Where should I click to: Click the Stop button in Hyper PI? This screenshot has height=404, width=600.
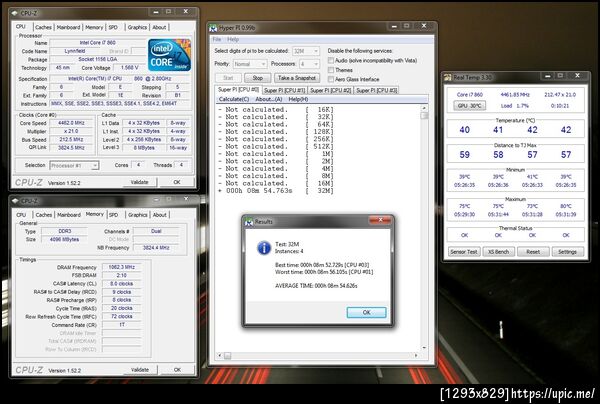(258, 78)
